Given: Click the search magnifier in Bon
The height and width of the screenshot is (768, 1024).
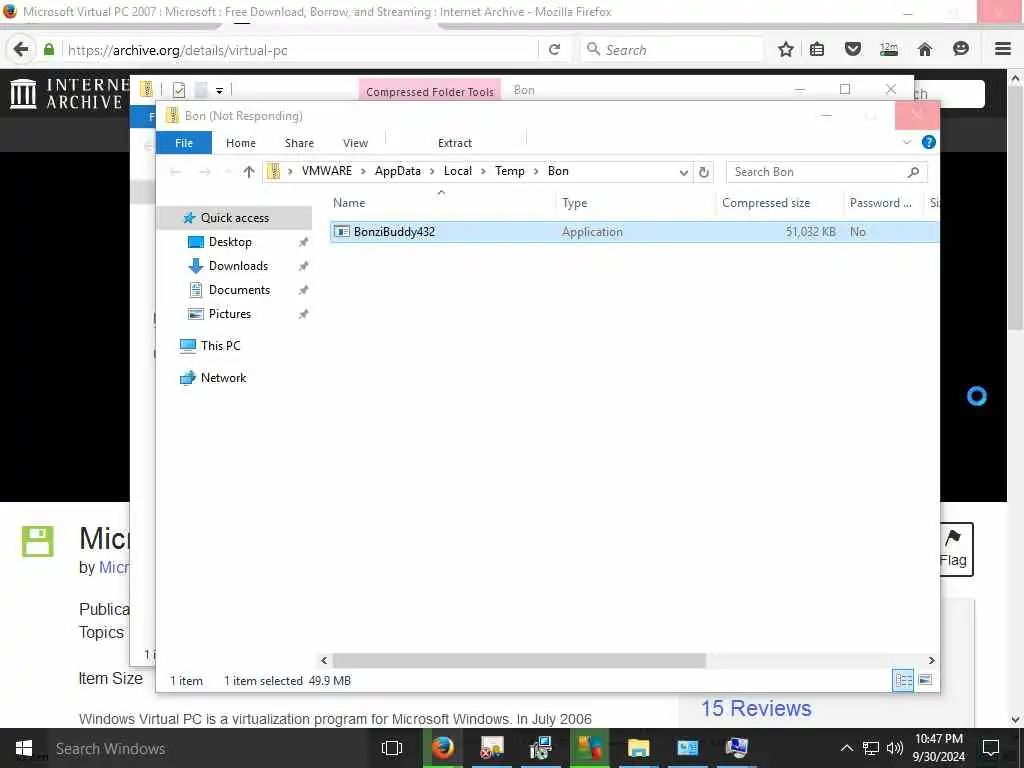Looking at the screenshot, I should (x=913, y=172).
